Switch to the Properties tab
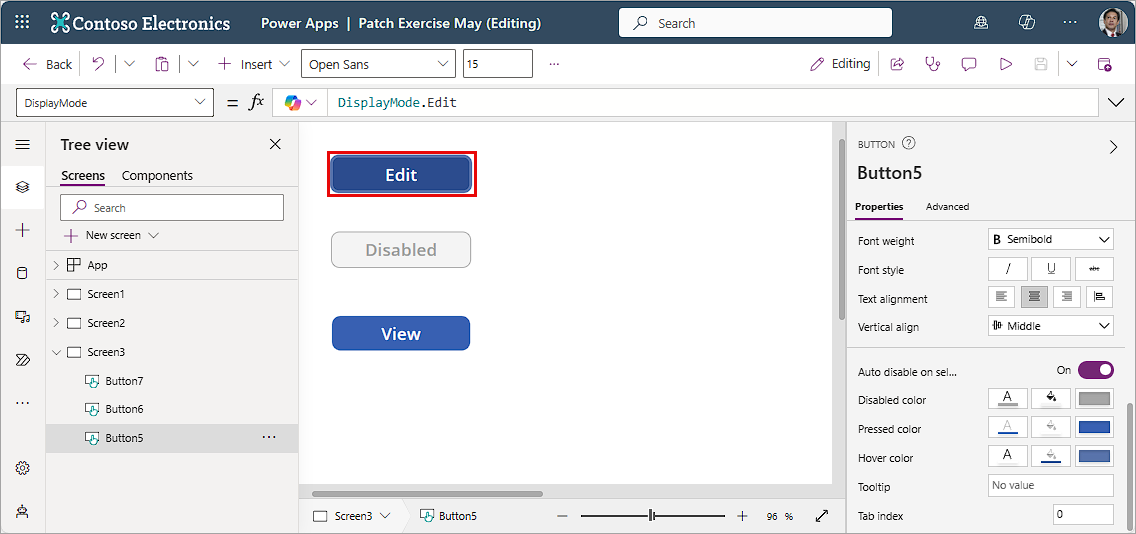 [x=879, y=206]
